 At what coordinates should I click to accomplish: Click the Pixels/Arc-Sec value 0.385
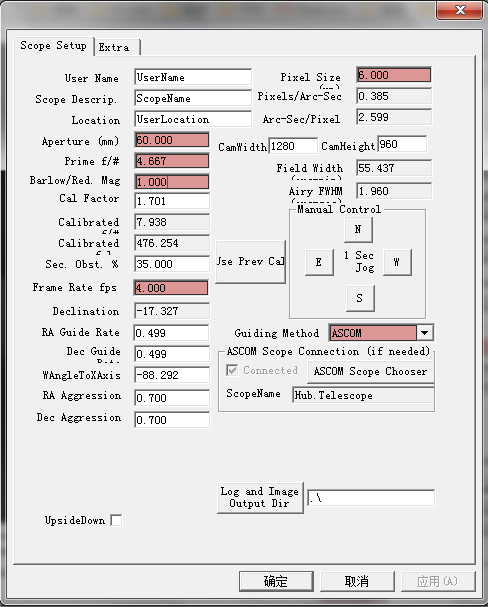(394, 96)
